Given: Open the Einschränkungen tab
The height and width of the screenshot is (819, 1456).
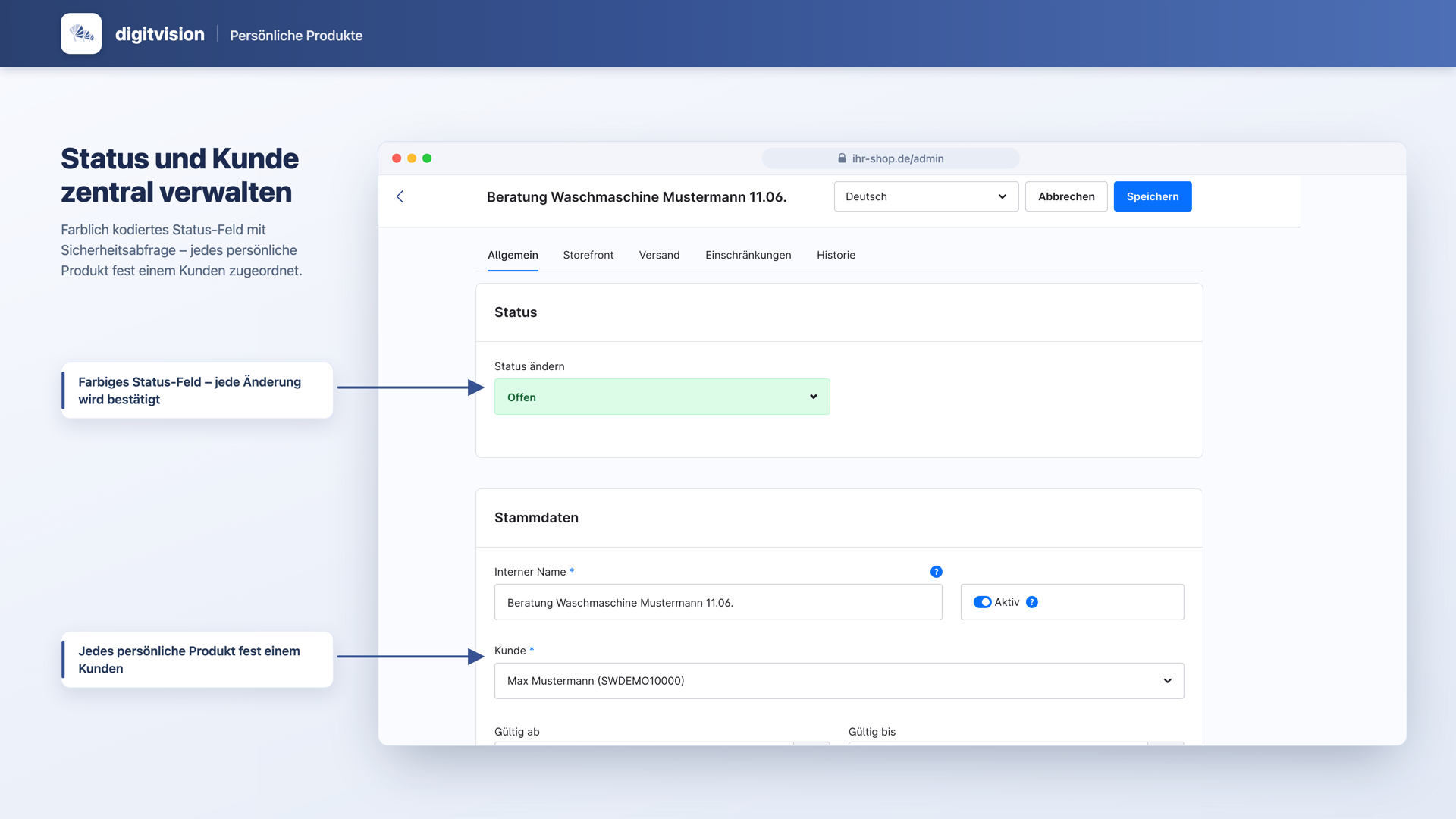Looking at the screenshot, I should point(748,255).
